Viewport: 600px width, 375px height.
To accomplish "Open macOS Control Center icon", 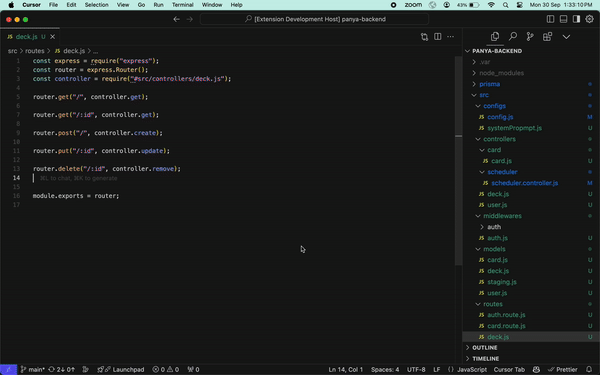I will tap(520, 5).
